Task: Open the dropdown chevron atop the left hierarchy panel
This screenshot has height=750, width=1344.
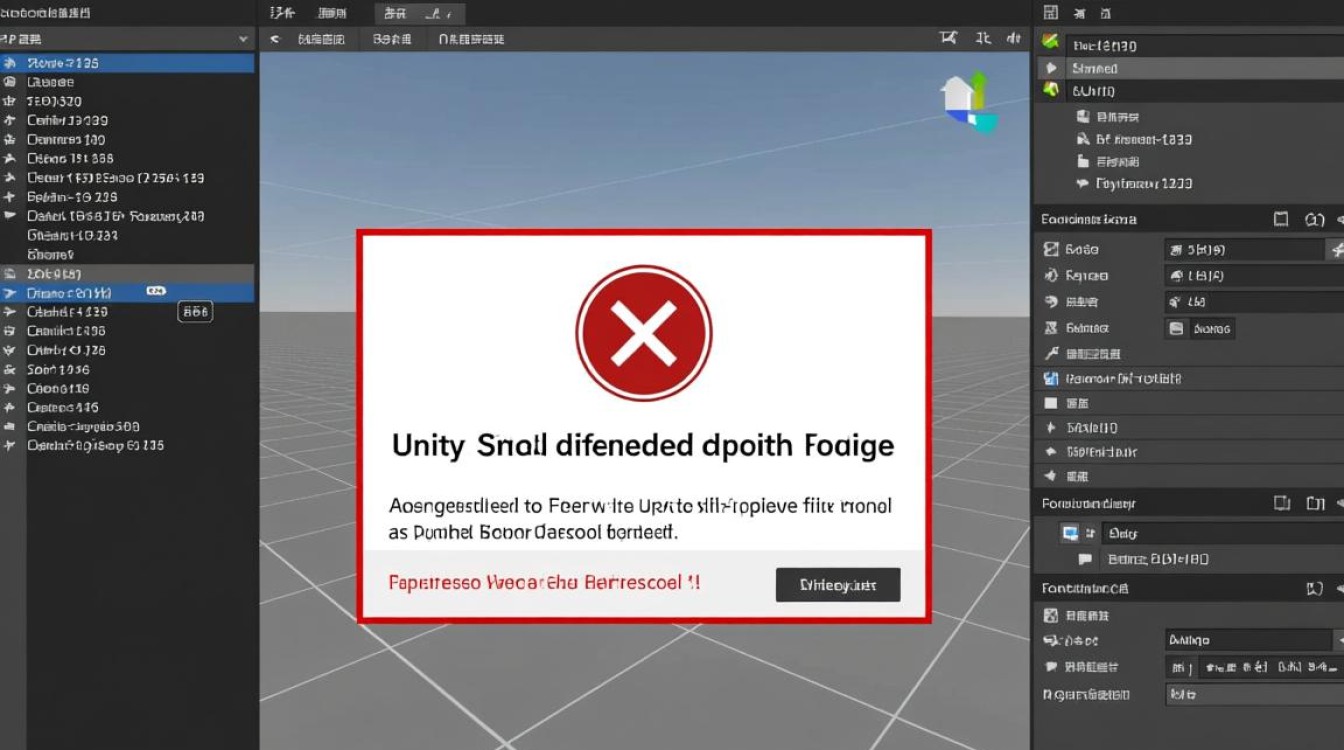Action: click(x=244, y=39)
